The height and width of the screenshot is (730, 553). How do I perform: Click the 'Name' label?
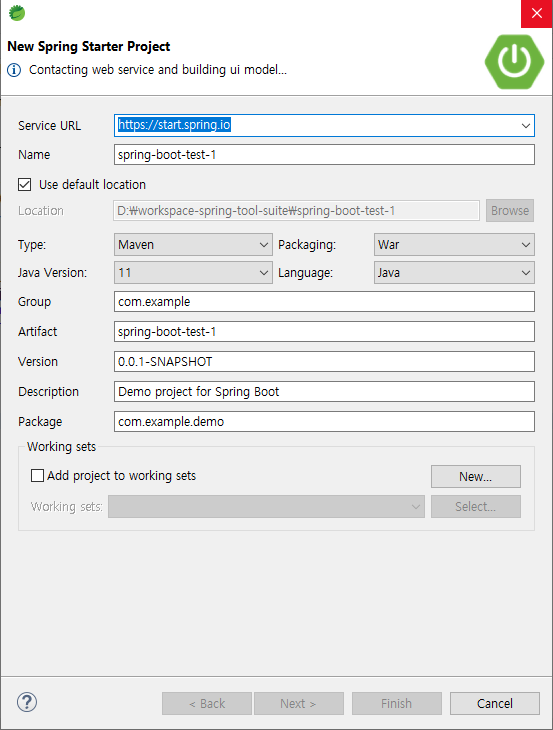pos(34,155)
